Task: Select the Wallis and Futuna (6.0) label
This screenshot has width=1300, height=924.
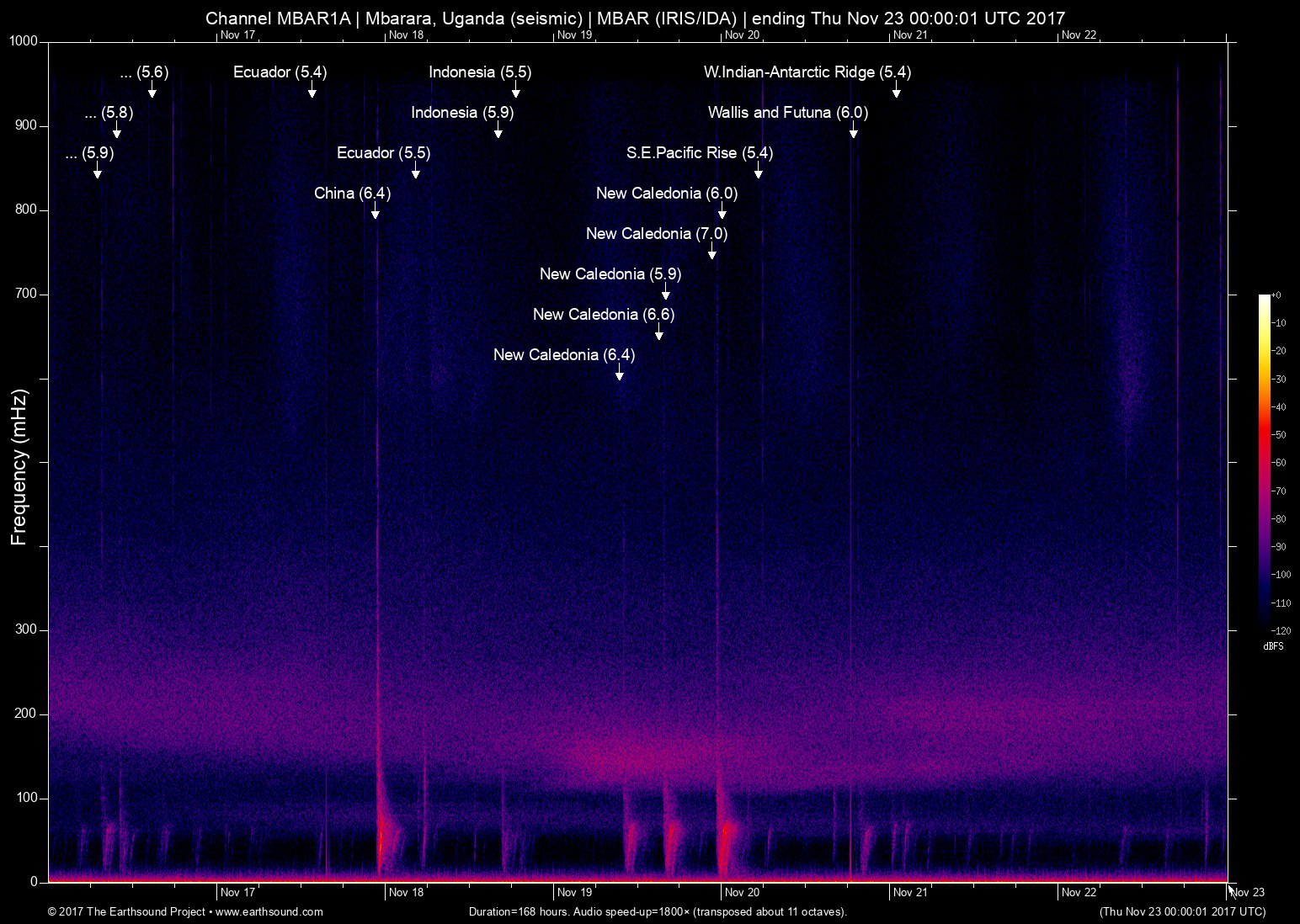Action: tap(788, 113)
